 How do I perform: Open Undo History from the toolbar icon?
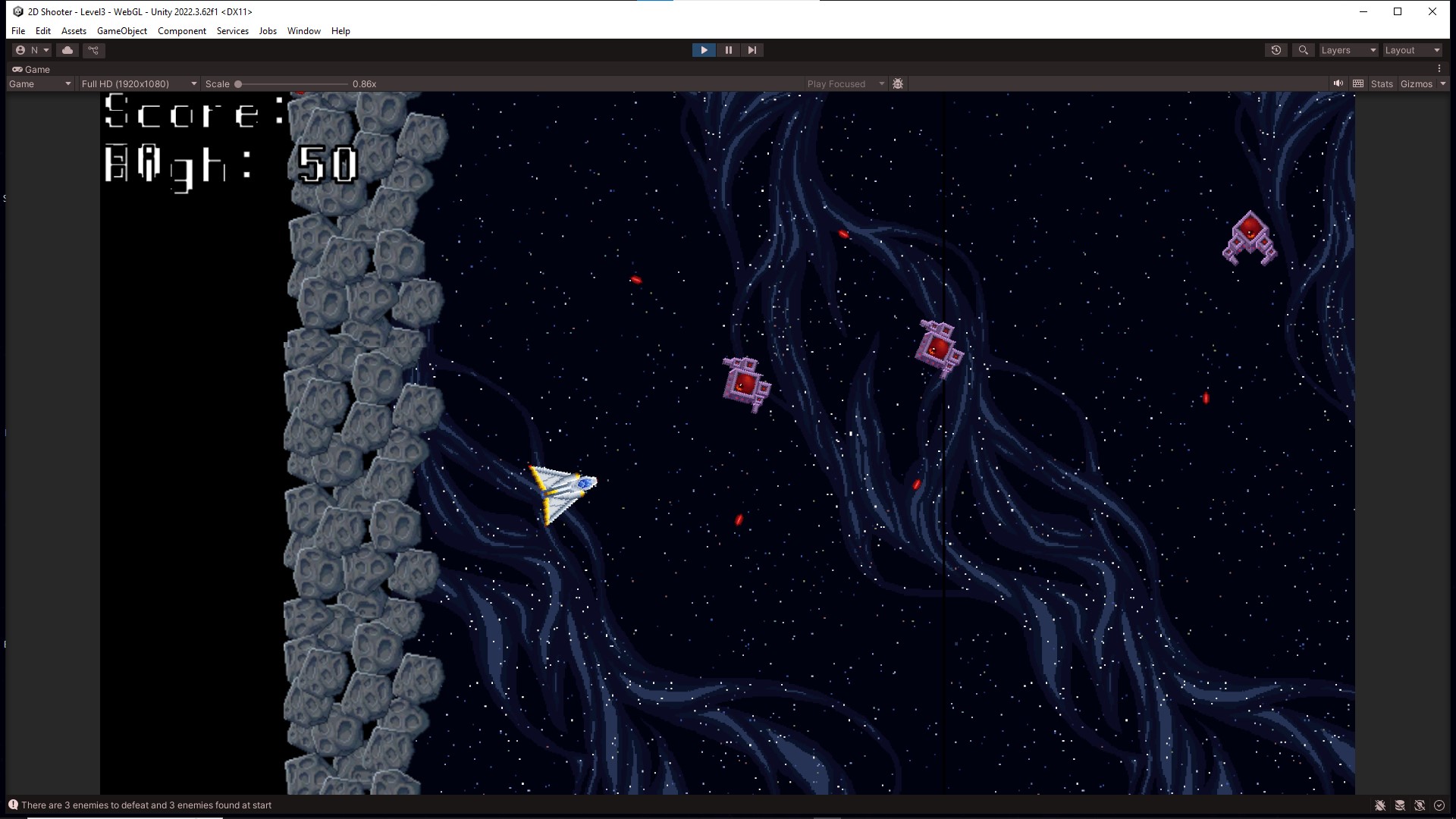pyautogui.click(x=1276, y=50)
